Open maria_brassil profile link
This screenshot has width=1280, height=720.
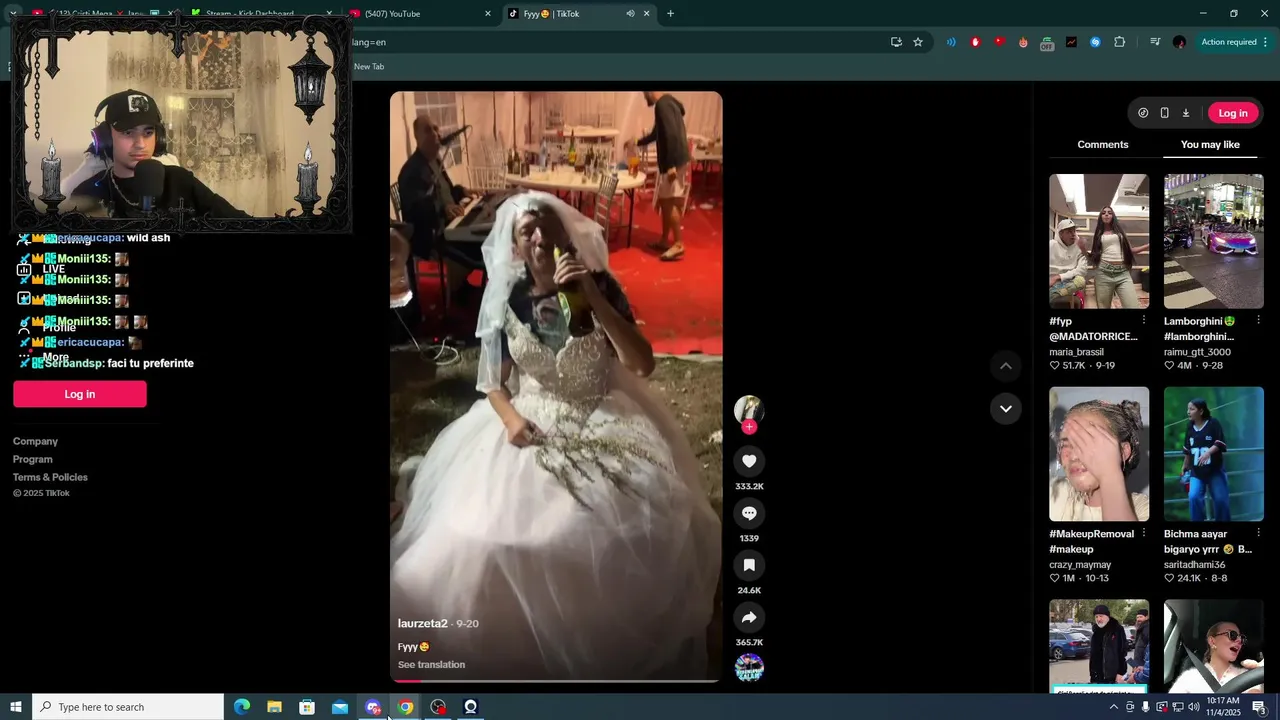(x=1076, y=352)
